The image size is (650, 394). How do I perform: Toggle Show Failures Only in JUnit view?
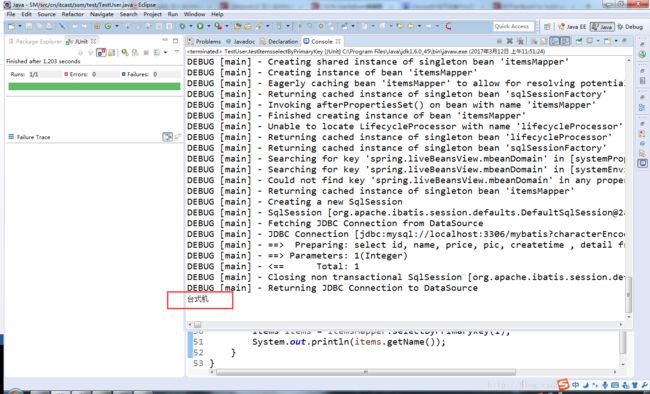101,53
